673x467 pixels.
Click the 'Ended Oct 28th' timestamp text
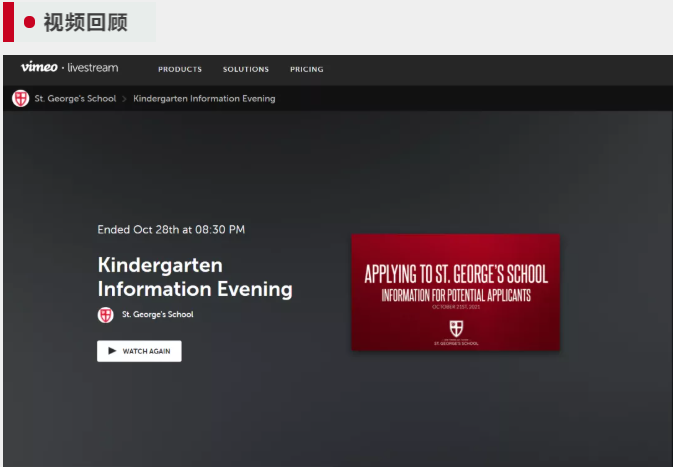(171, 229)
